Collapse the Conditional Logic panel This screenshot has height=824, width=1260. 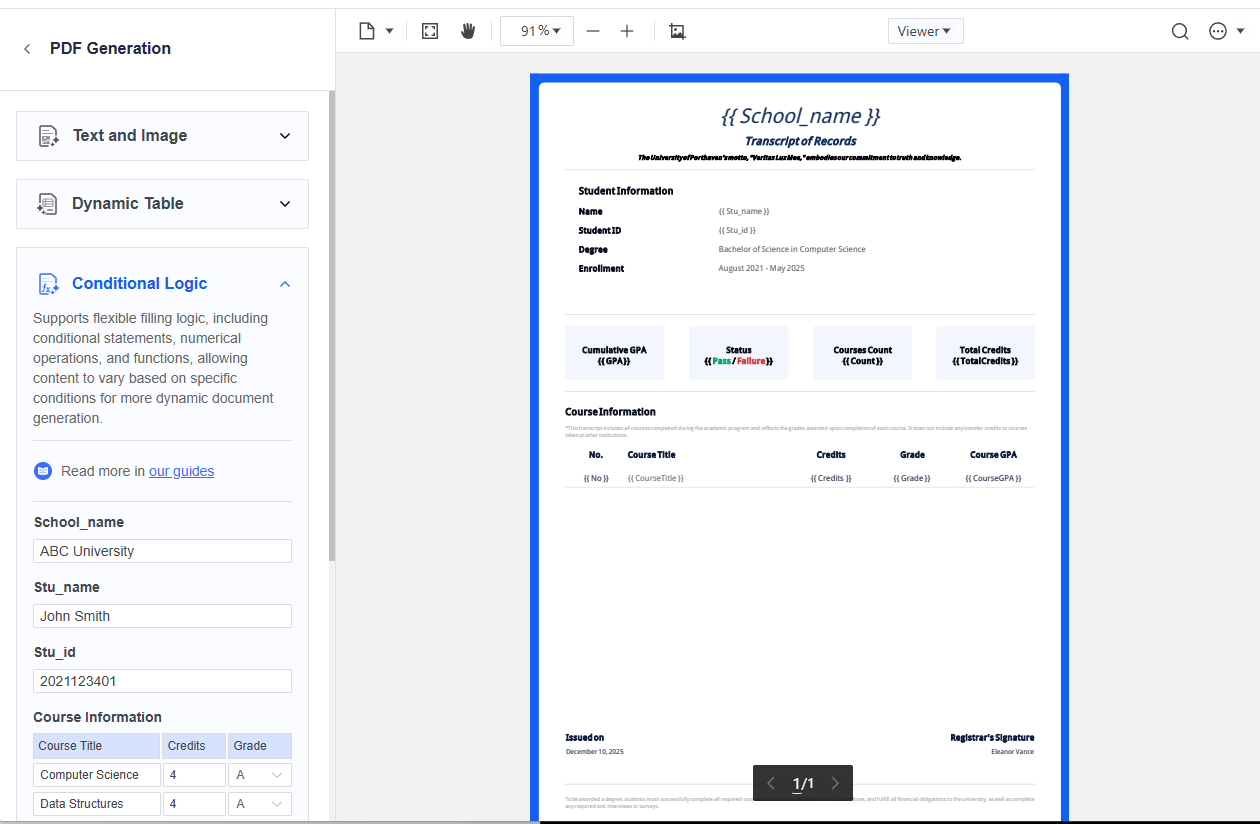(285, 283)
